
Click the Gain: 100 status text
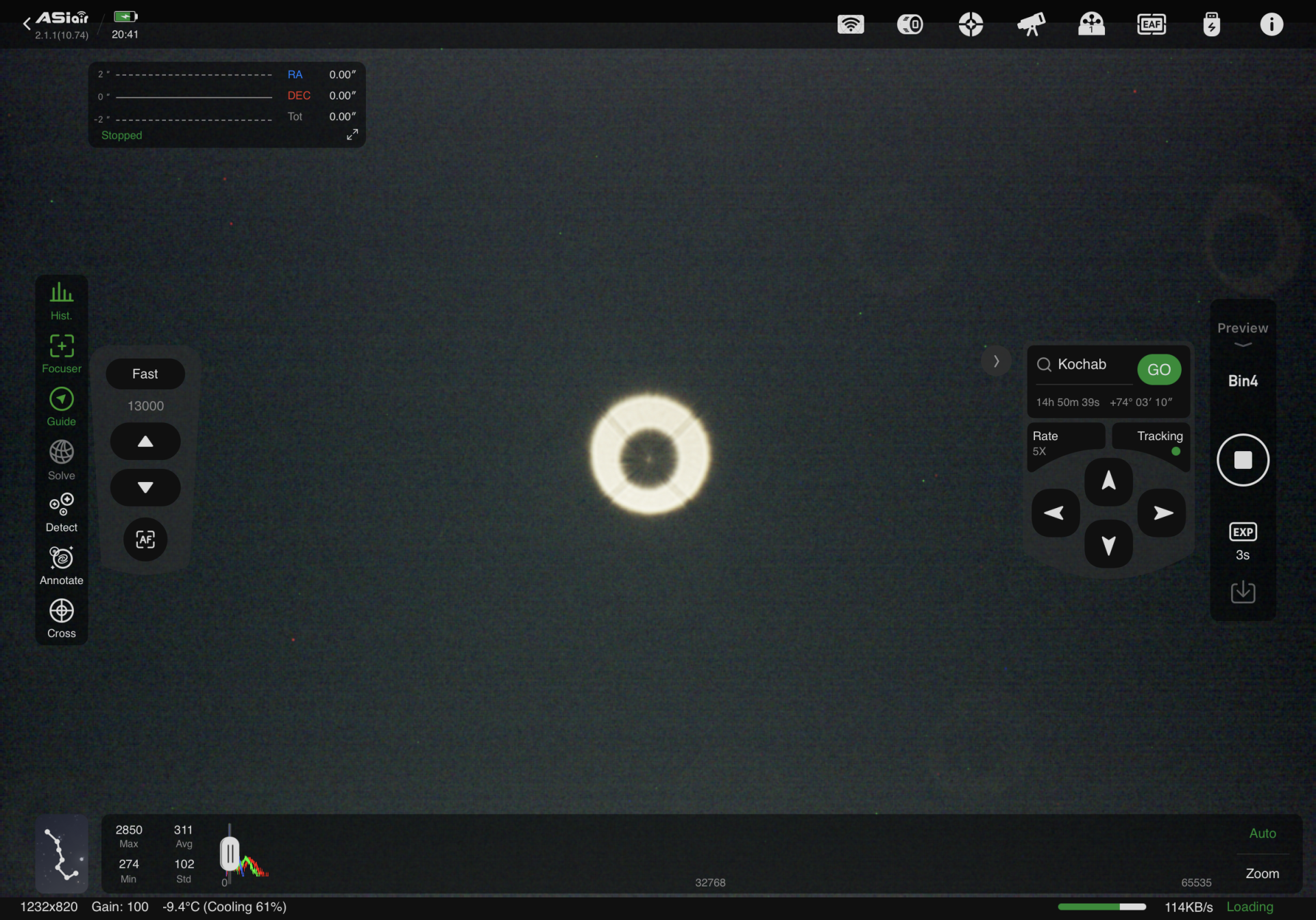[120, 906]
